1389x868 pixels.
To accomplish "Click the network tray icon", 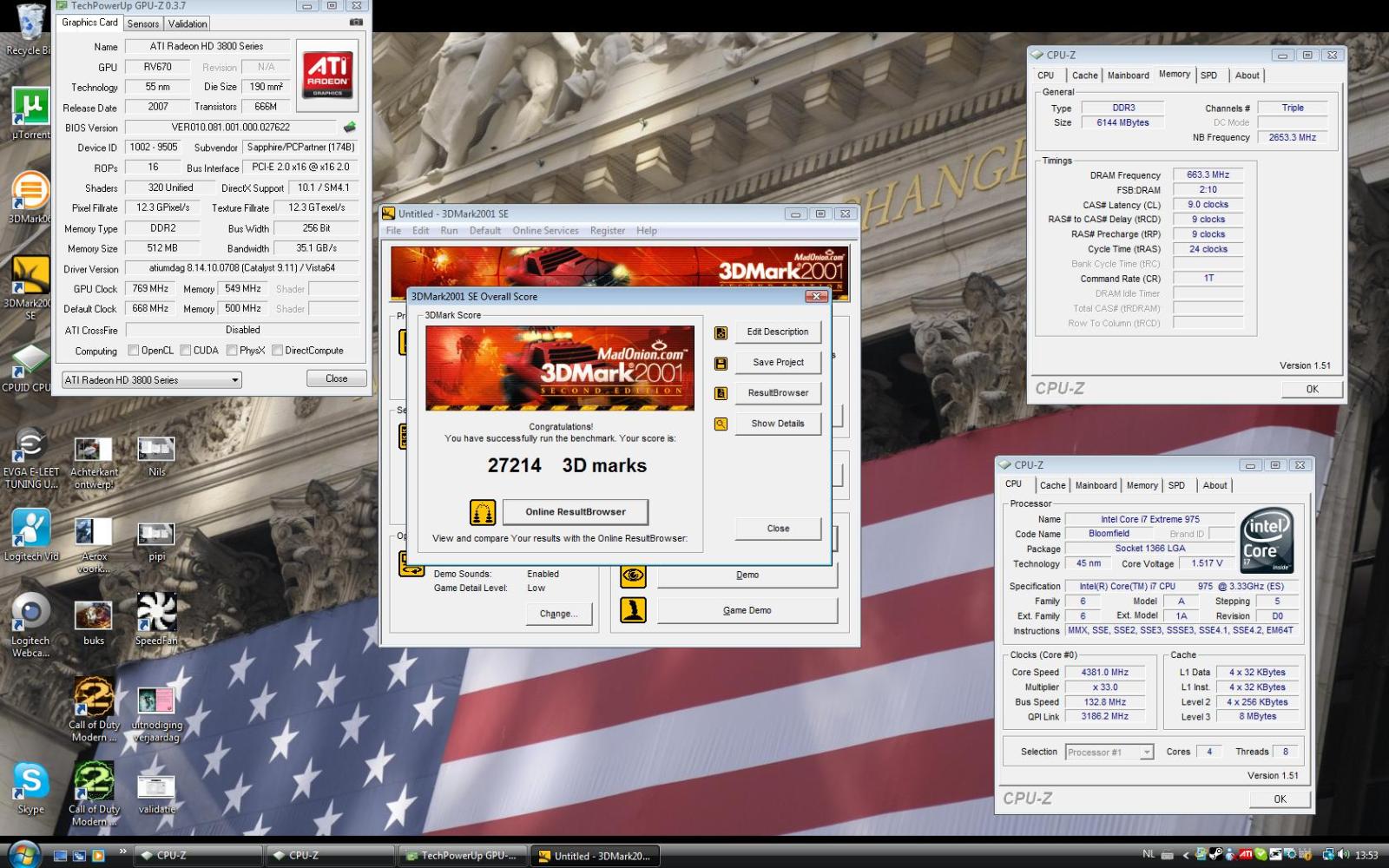I will [x=1328, y=854].
